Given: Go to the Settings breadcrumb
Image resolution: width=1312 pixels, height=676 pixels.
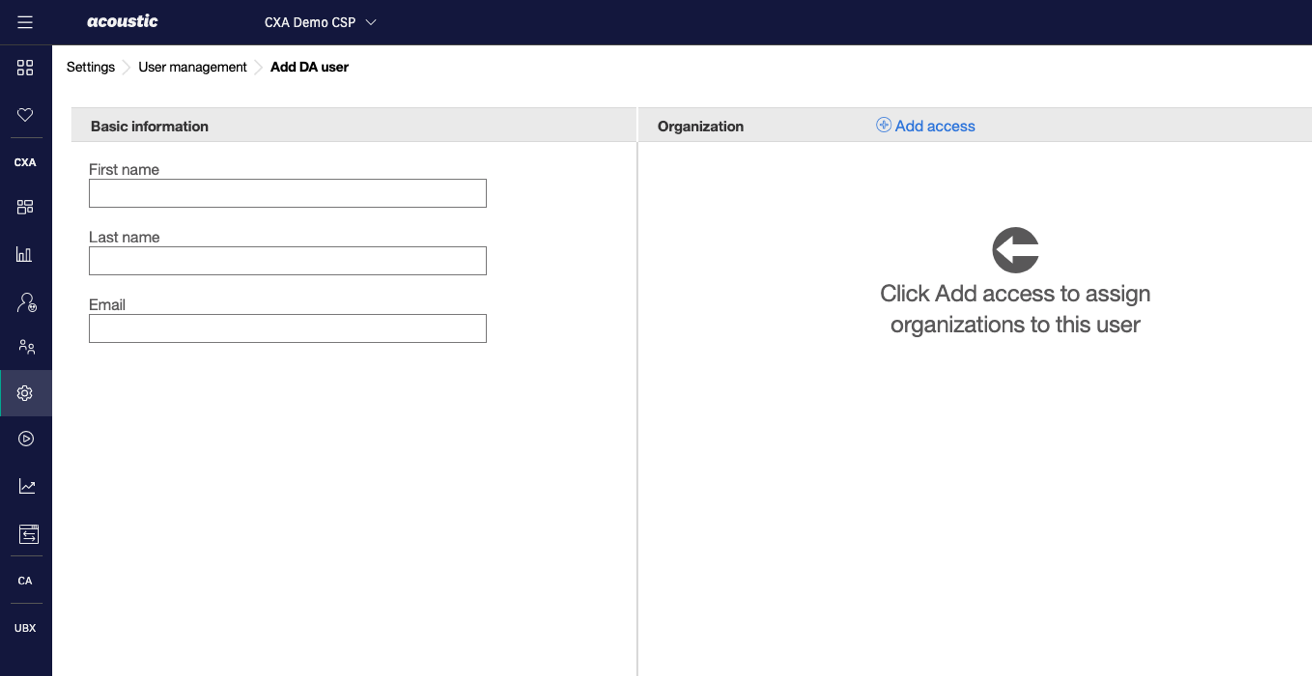Looking at the screenshot, I should point(91,67).
